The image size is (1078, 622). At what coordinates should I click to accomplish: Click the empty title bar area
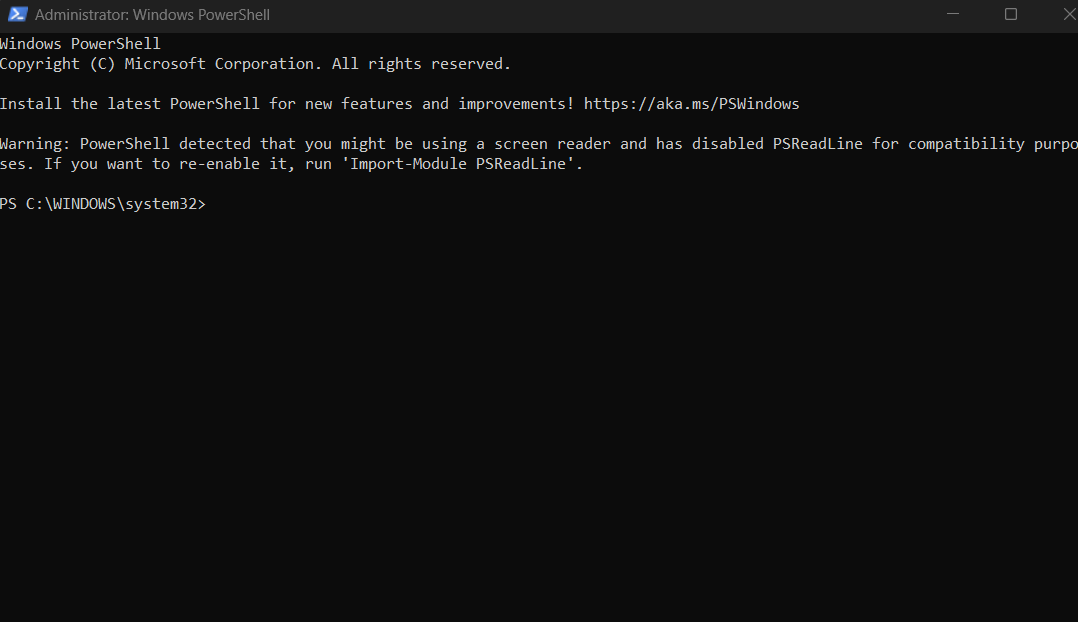click(x=600, y=15)
